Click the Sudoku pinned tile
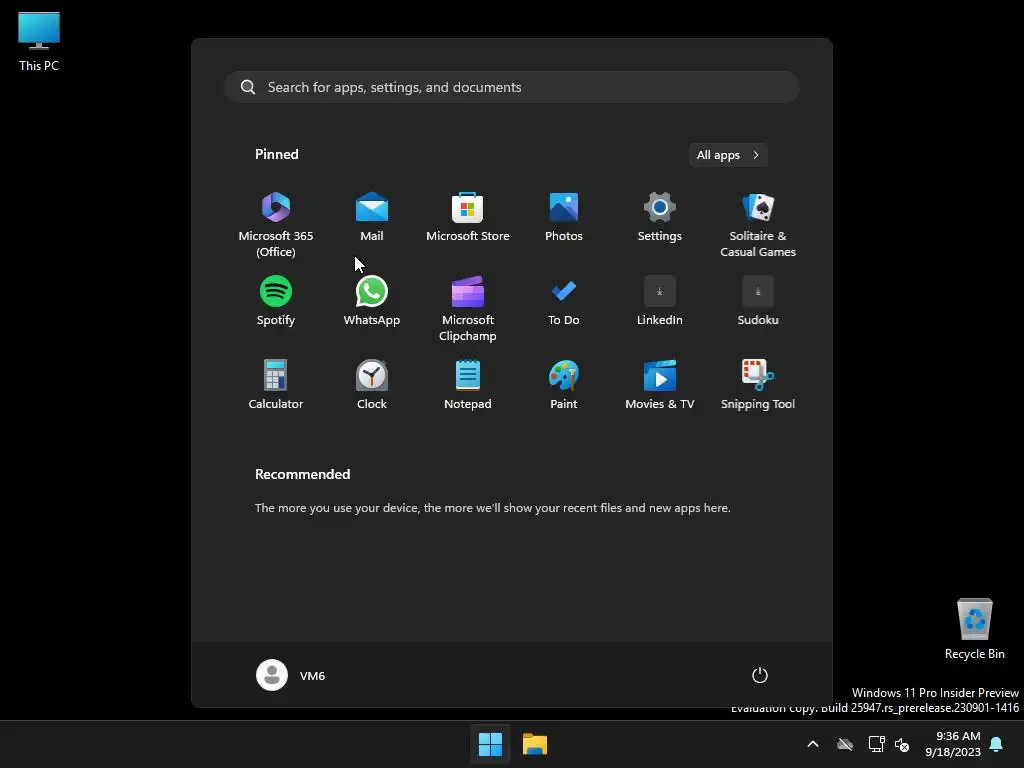The image size is (1024, 768). (x=758, y=301)
